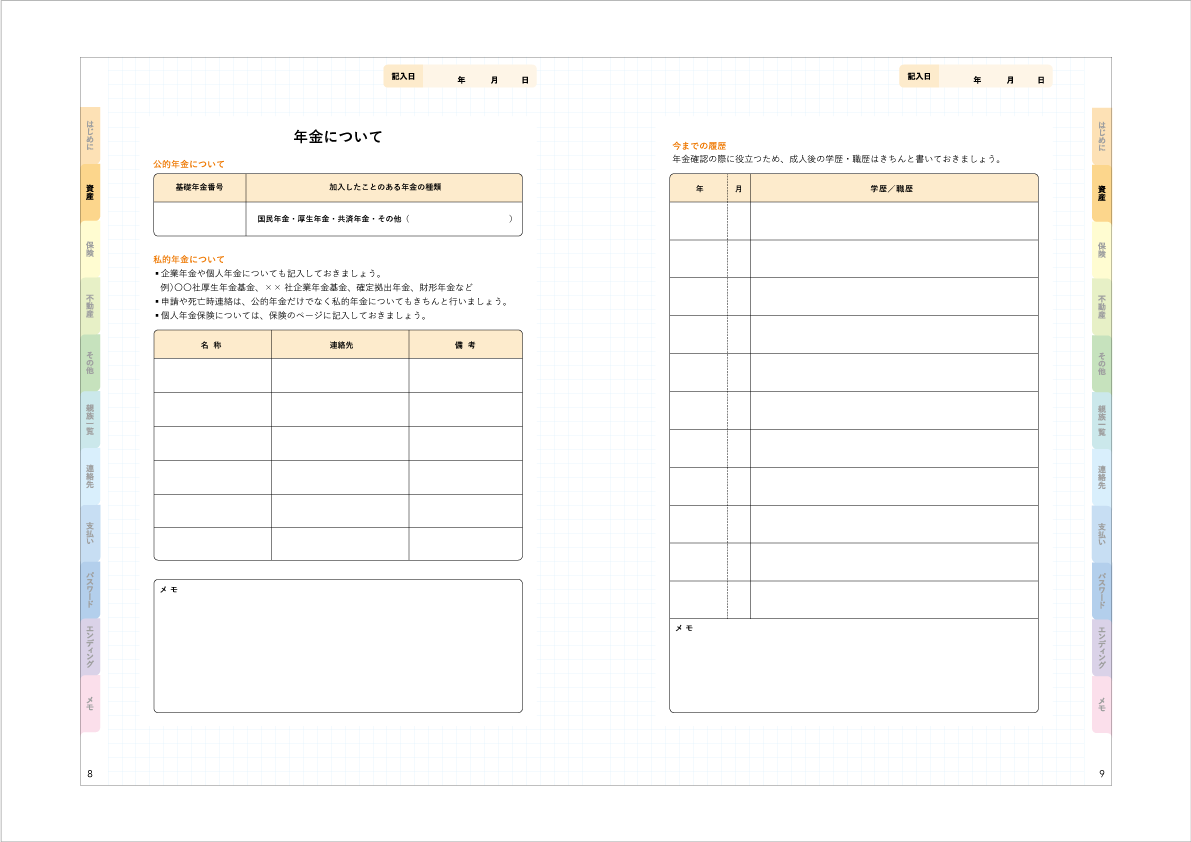Click the 記入日 date field on page 9
Viewport: 1191px width, 842px height.
[994, 77]
